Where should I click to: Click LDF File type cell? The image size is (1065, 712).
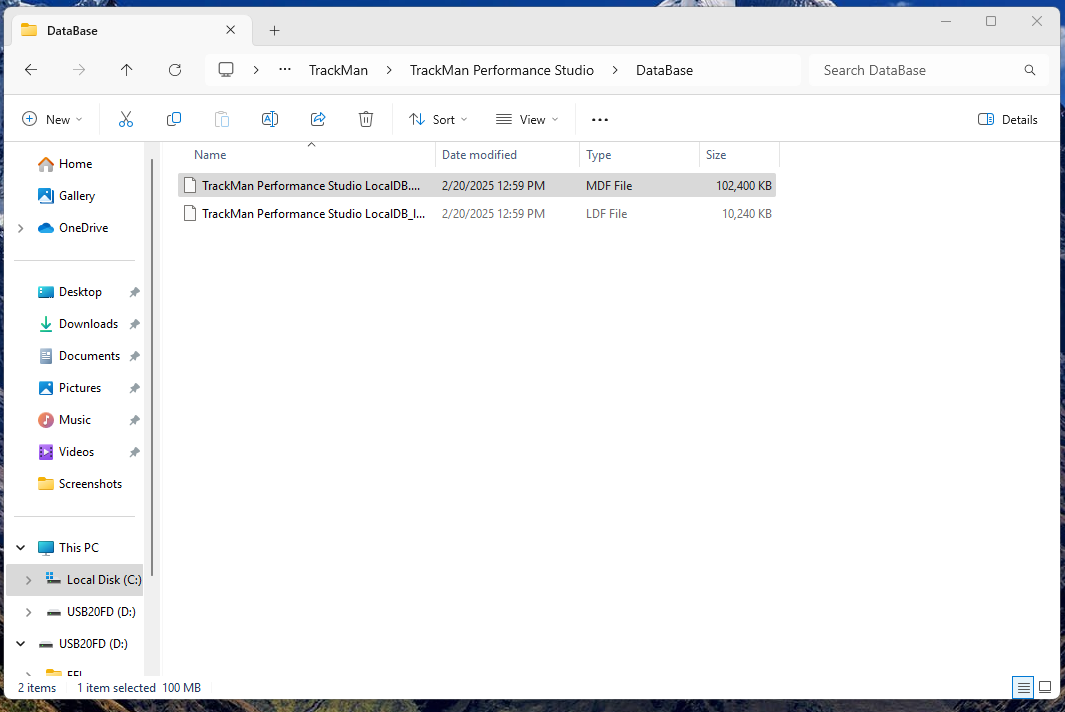point(607,213)
